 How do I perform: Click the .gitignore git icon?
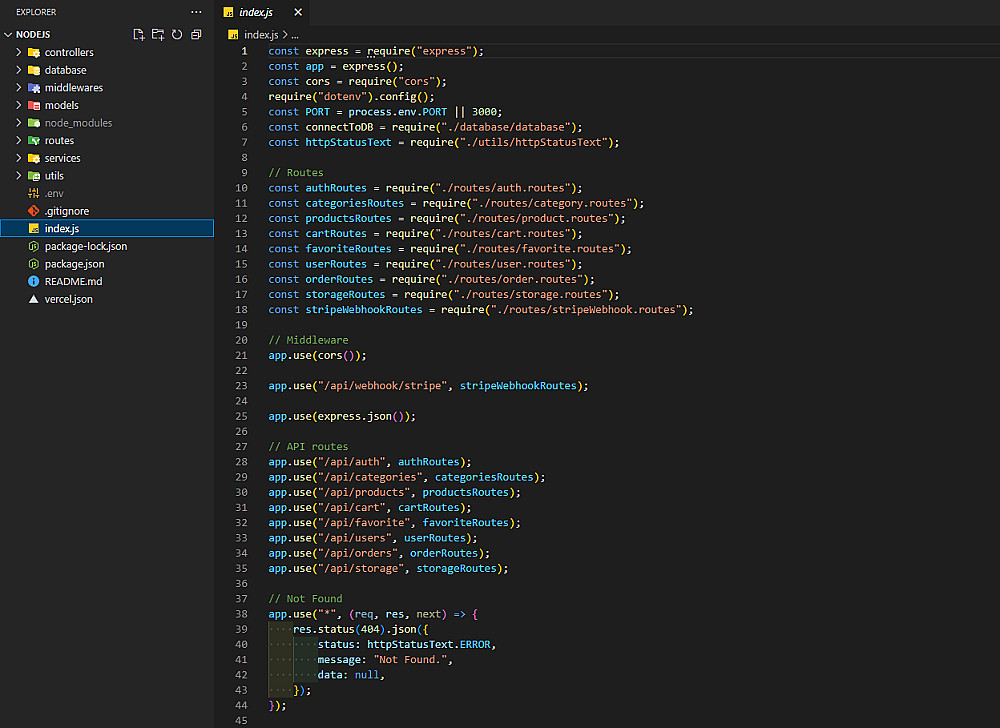click(x=34, y=211)
